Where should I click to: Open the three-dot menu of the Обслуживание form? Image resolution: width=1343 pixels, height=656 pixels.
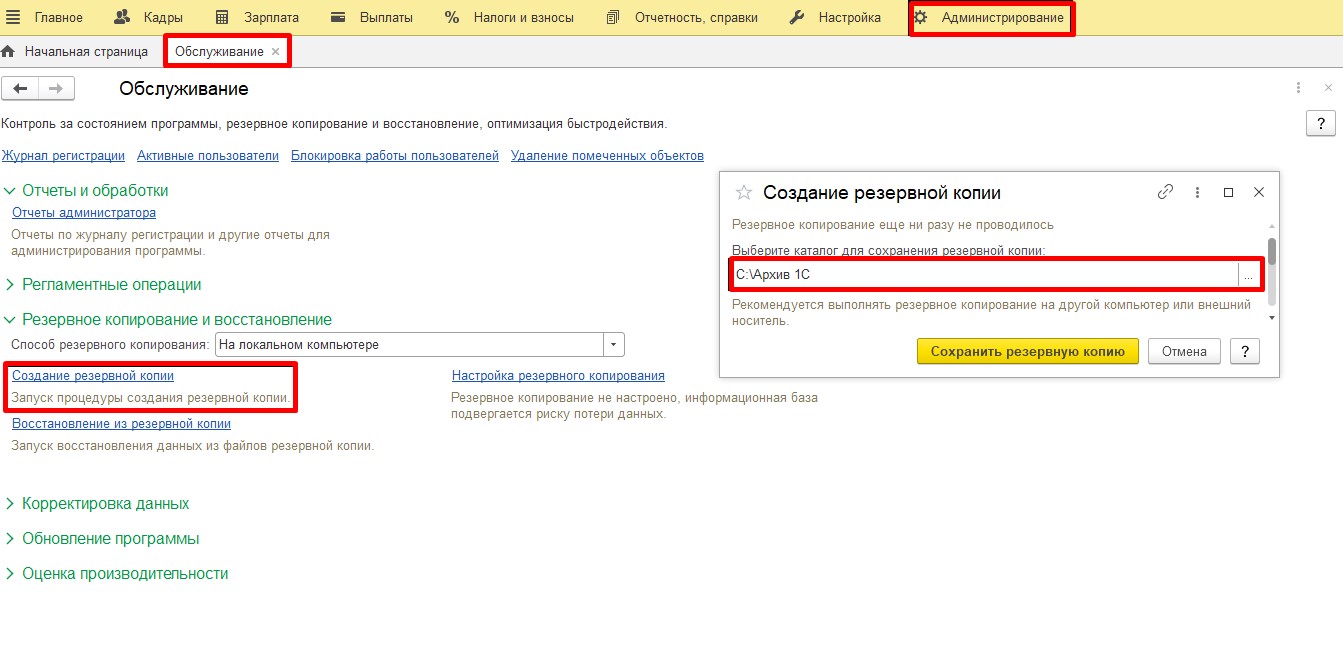click(x=1298, y=88)
